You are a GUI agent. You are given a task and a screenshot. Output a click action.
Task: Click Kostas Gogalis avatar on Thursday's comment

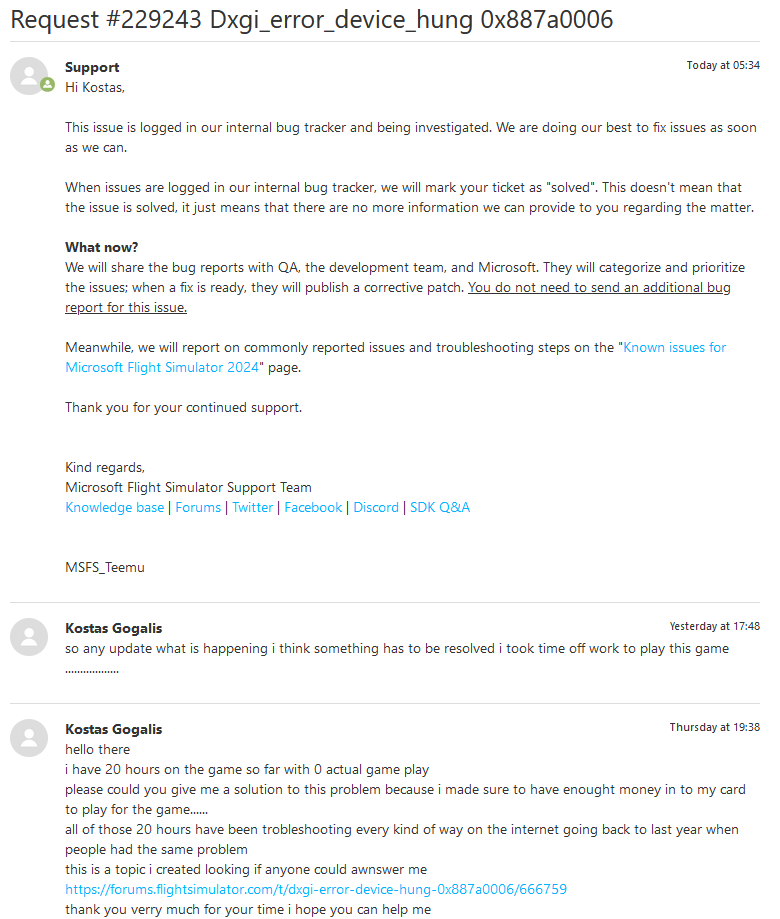[29, 737]
